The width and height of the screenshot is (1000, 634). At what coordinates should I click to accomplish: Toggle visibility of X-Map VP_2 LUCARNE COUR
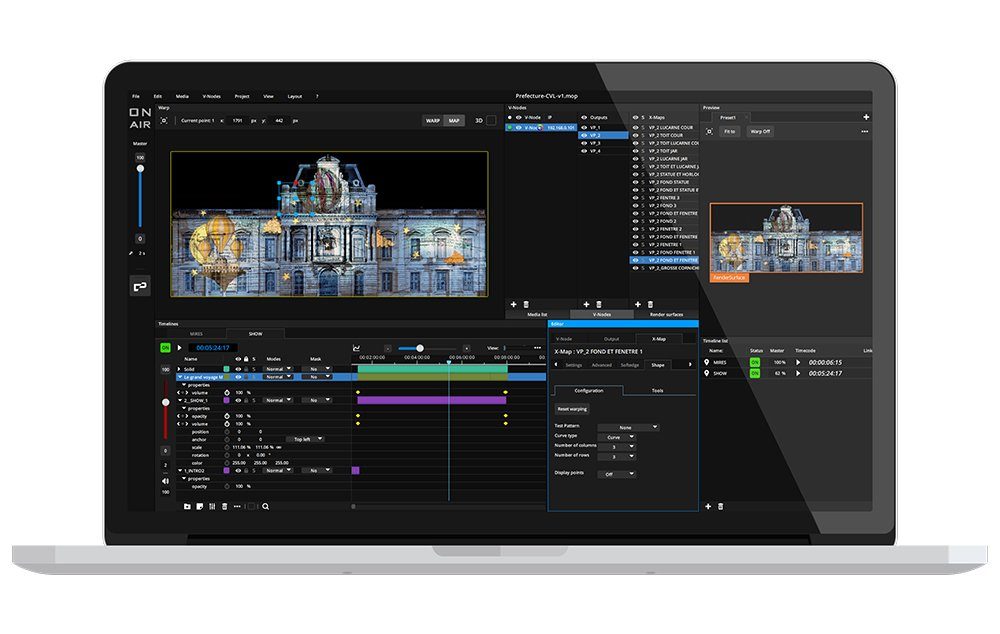tap(635, 128)
